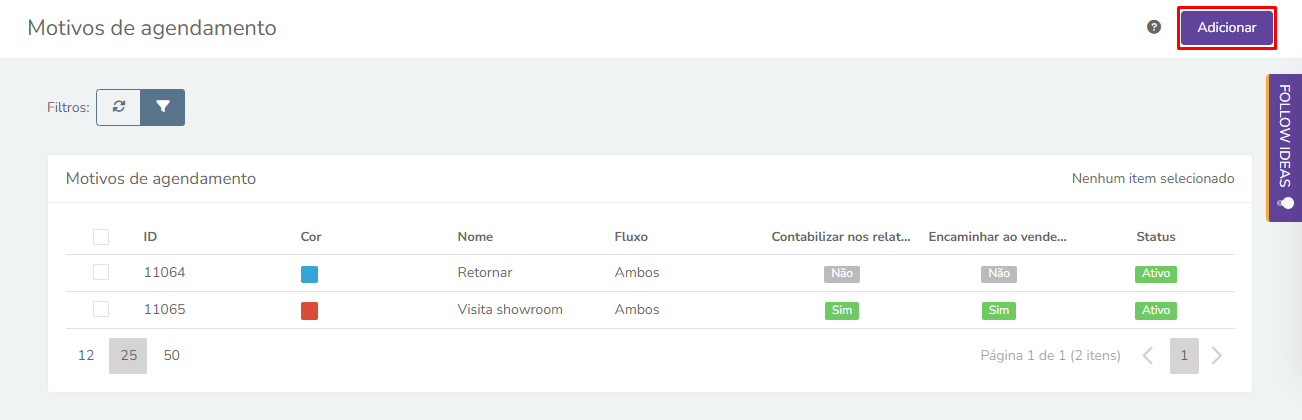Click the red color swatch for Visita showroom
Viewport: 1302px width, 420px height.
click(310, 311)
